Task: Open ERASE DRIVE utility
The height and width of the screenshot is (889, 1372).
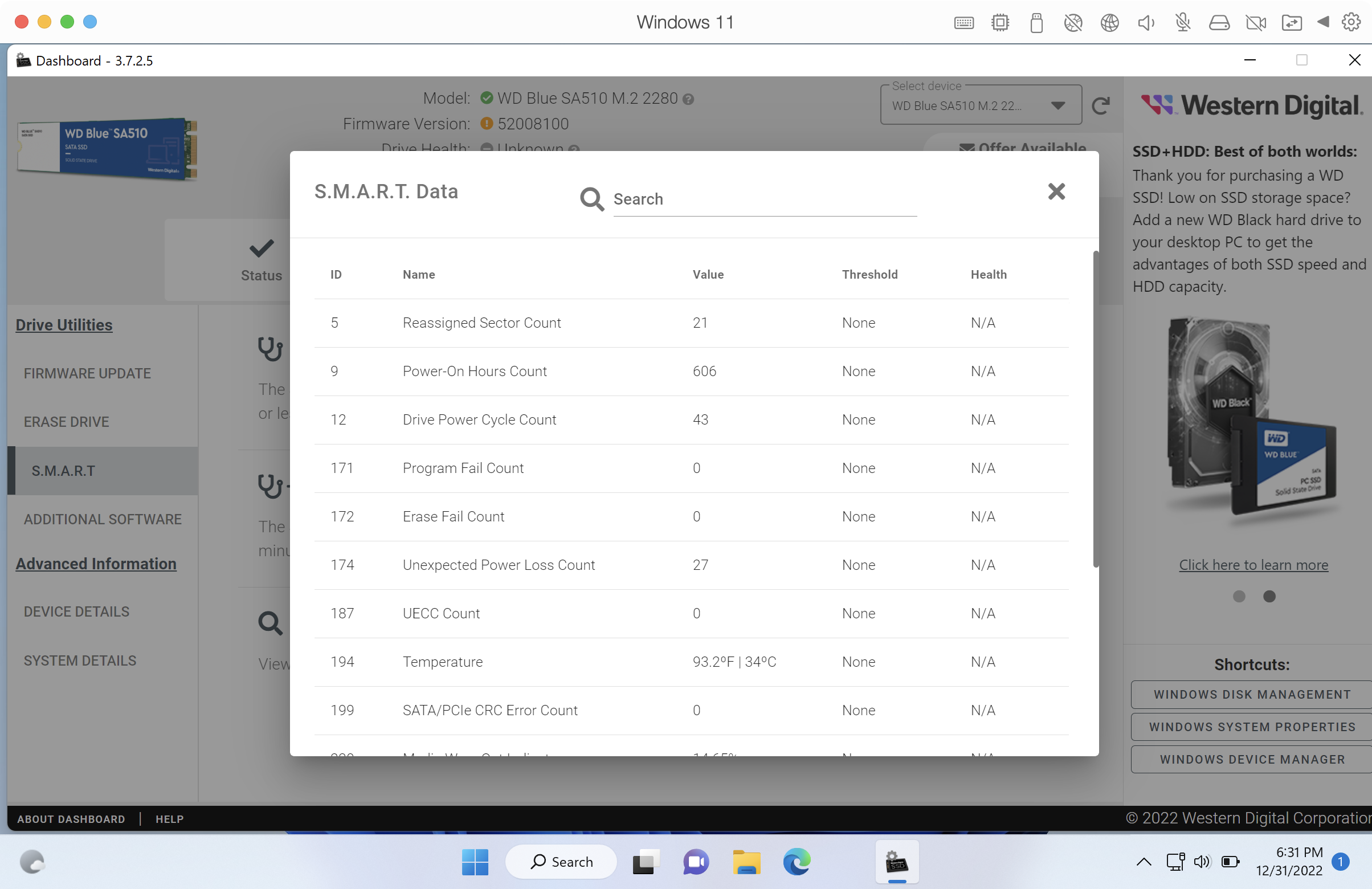Action: click(66, 422)
